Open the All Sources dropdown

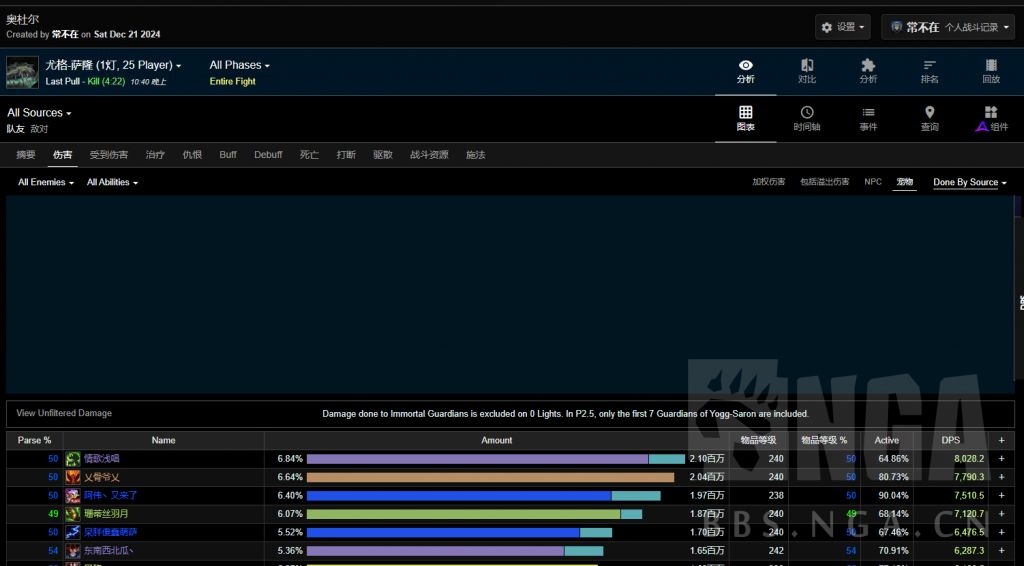(x=39, y=113)
